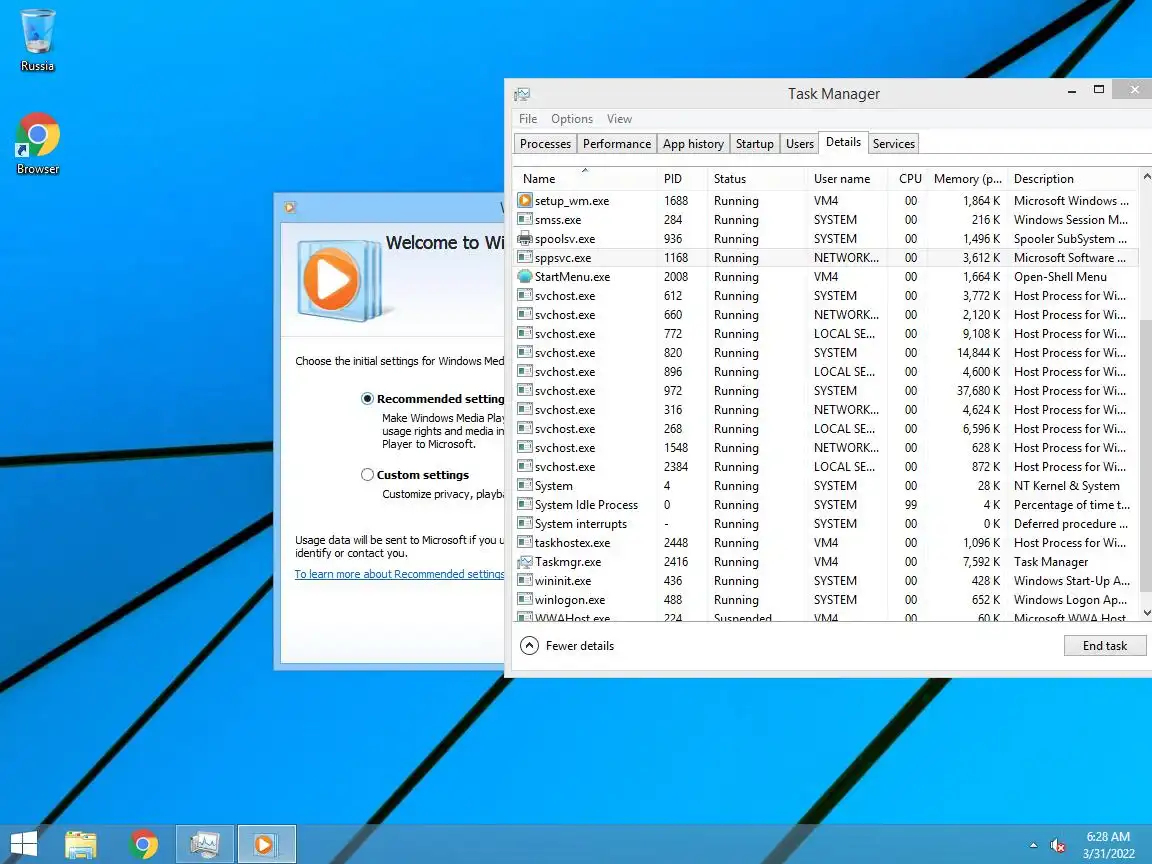This screenshot has width=1152, height=864.
Task: Select svchost.exe row with PID 972
Action: tap(826, 390)
